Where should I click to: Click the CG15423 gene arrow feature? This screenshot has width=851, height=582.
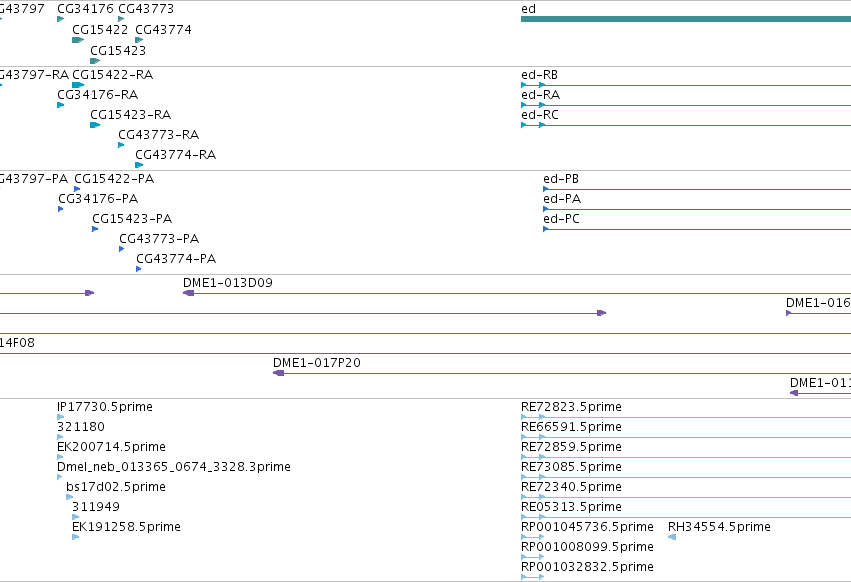coord(95,61)
